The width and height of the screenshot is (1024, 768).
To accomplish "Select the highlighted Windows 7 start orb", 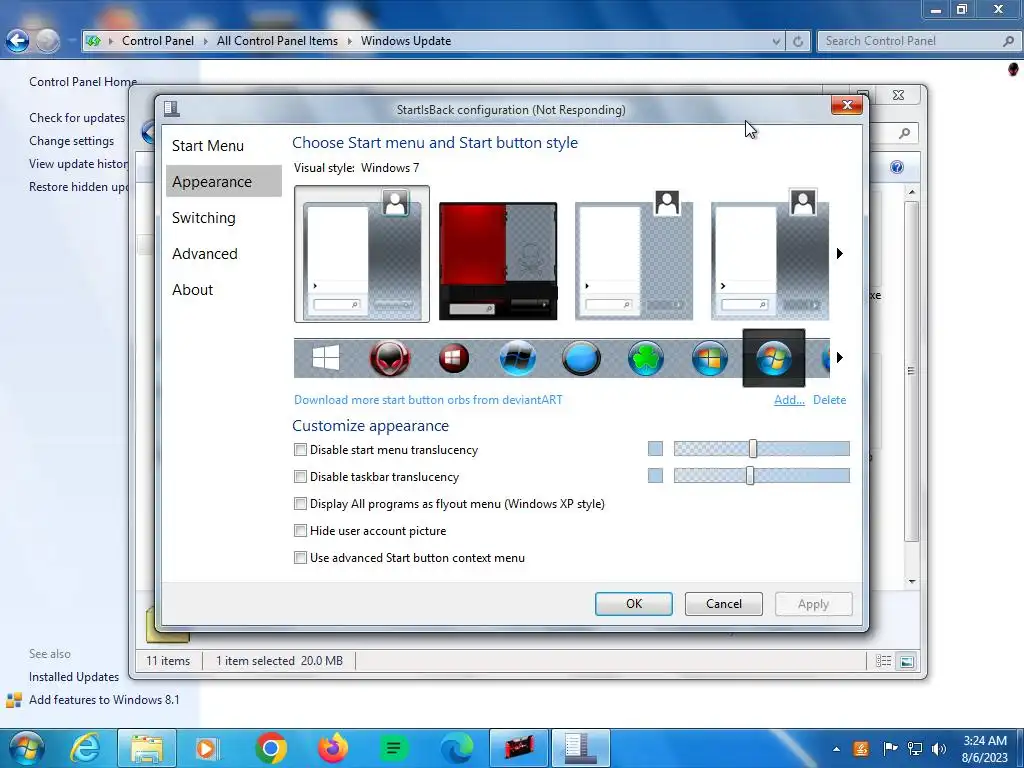I will tap(774, 358).
